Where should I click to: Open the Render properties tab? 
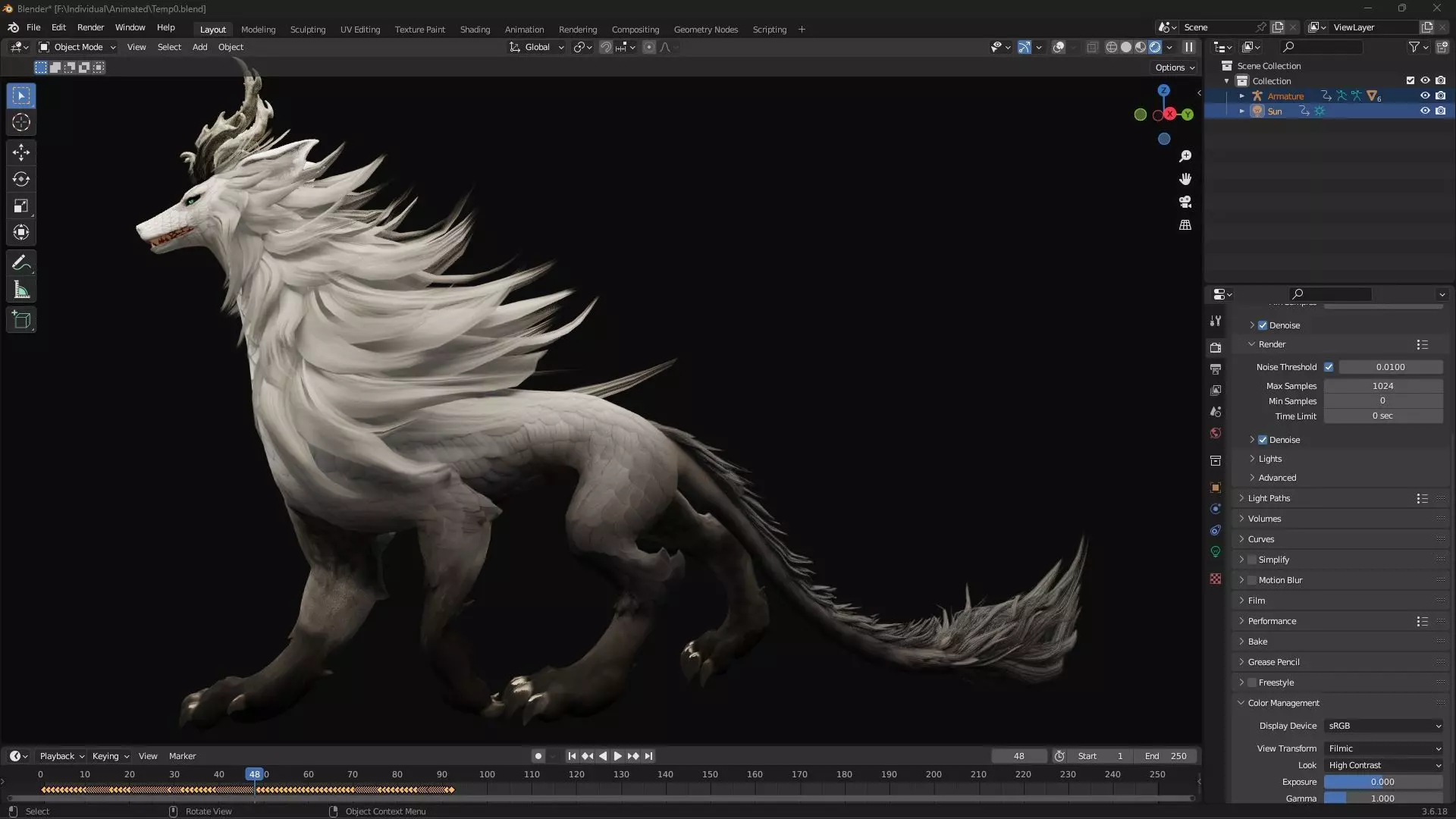coord(1216,347)
